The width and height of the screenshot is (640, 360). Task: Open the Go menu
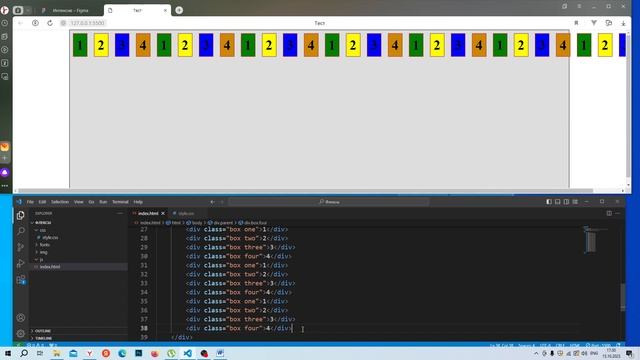91,202
